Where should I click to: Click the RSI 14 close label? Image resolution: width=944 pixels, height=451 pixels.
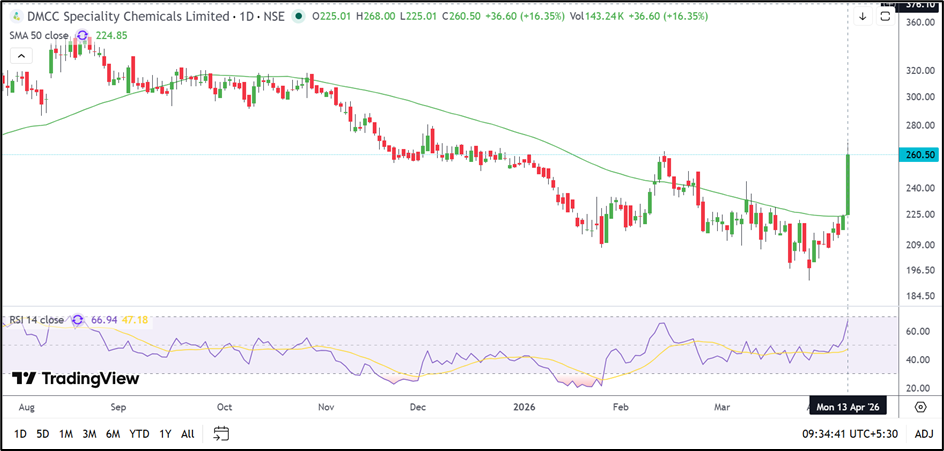point(37,320)
